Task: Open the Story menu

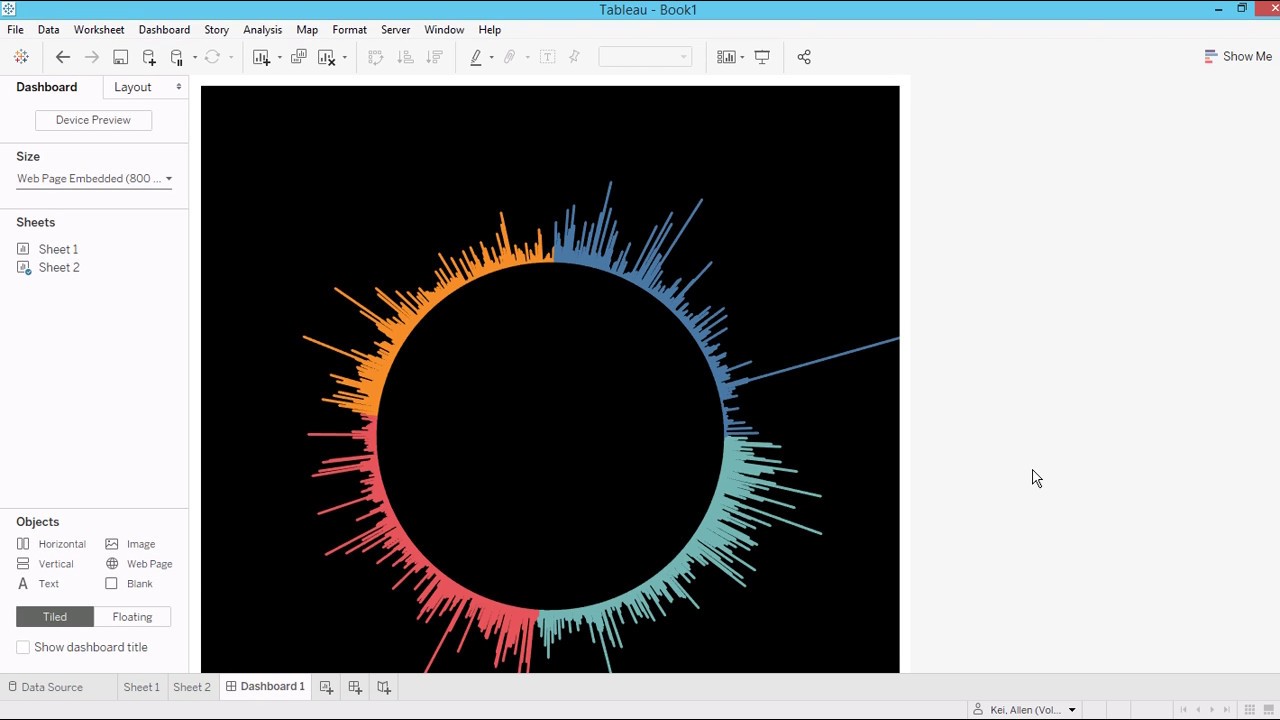Action: [216, 30]
